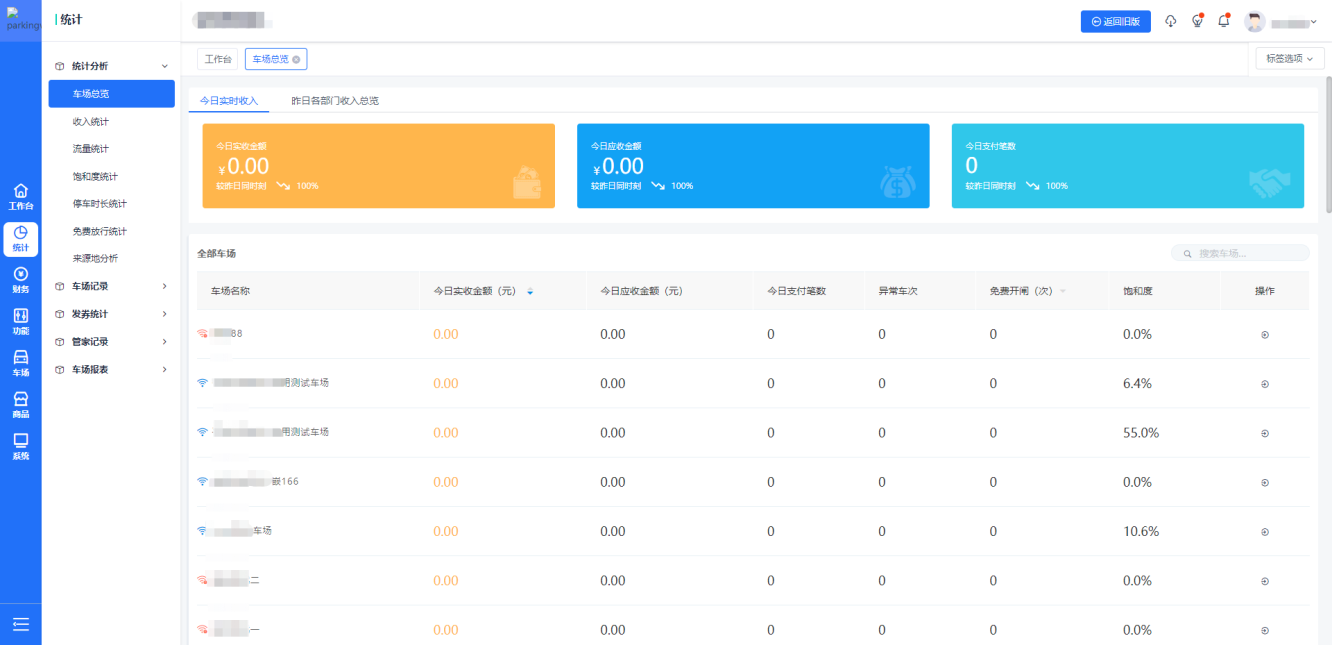The height and width of the screenshot is (645, 1332).
Task: Click the 工作台 home icon in sidebar
Action: pos(20,197)
